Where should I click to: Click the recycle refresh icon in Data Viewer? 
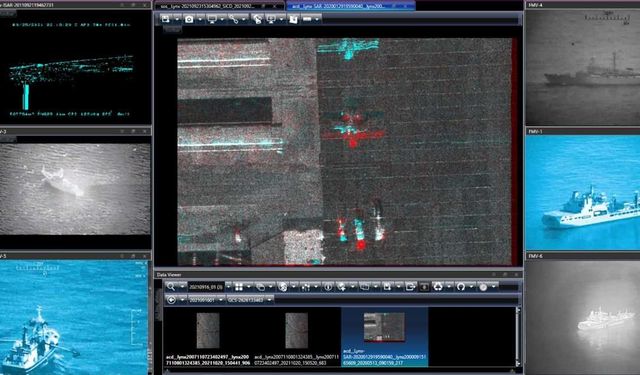pos(438,287)
